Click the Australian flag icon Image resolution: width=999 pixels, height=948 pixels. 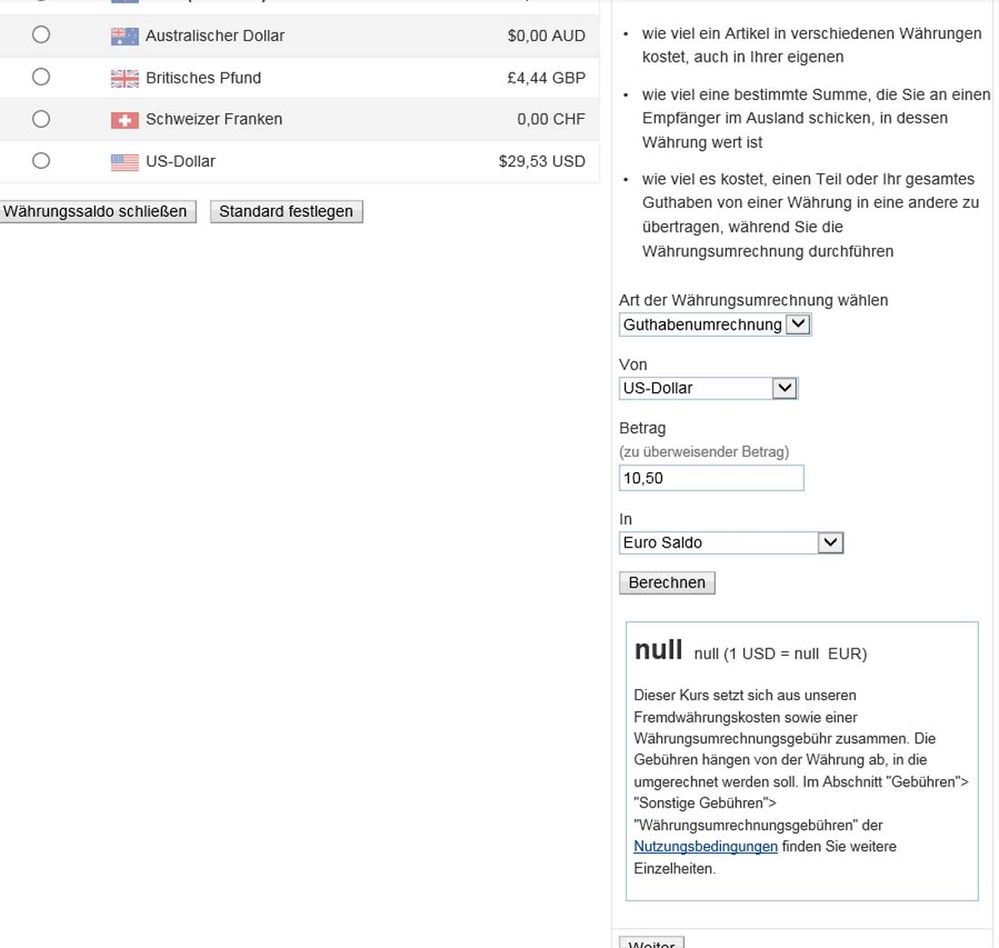pyautogui.click(x=124, y=36)
